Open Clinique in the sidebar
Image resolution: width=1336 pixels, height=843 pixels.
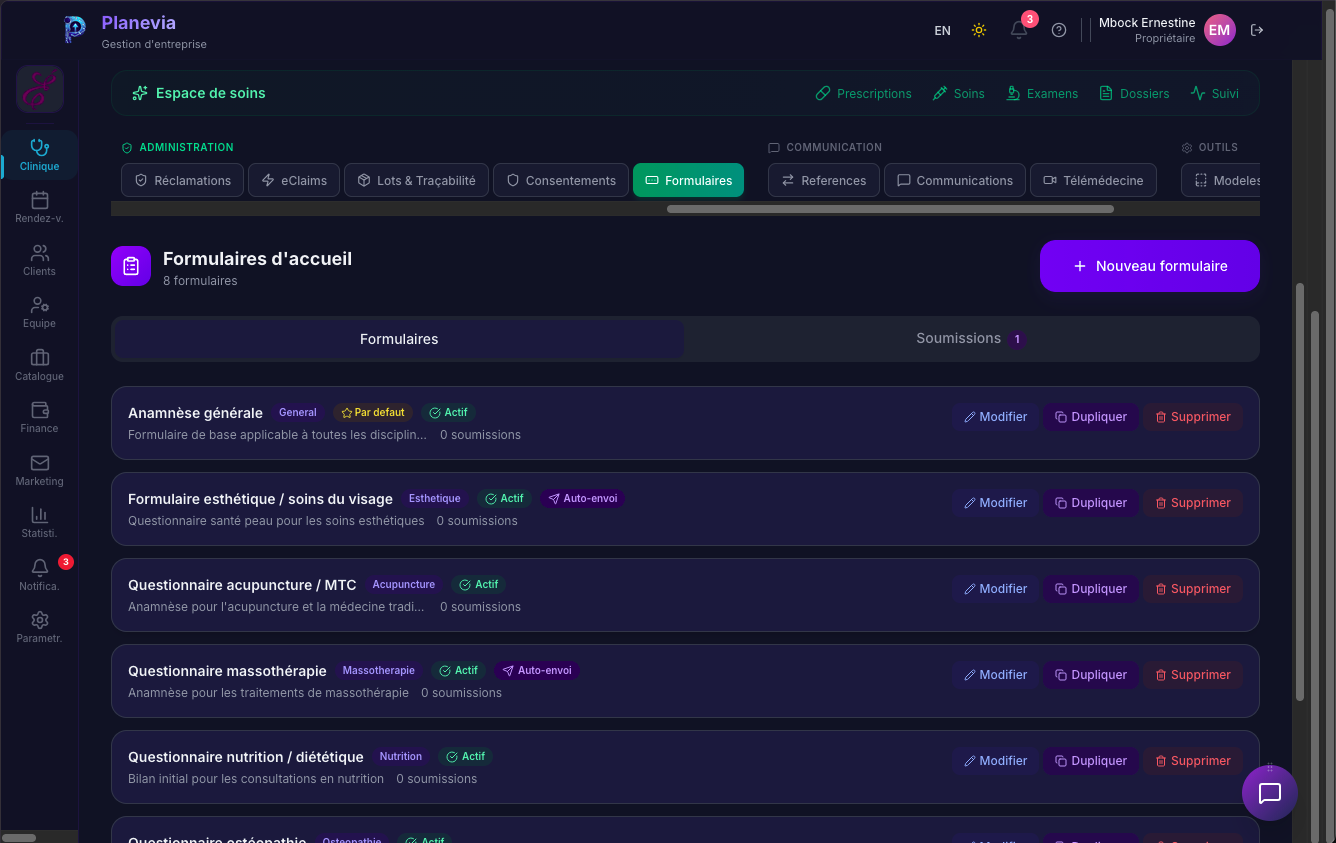(x=40, y=155)
